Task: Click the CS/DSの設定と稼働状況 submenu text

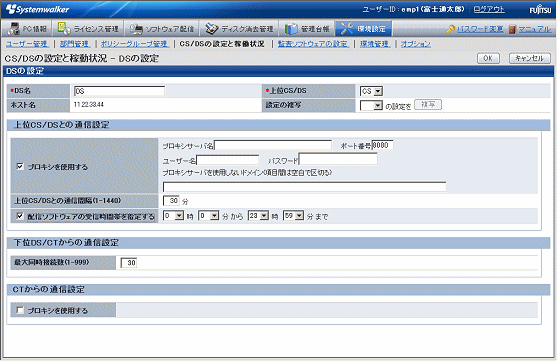Action: click(x=222, y=44)
